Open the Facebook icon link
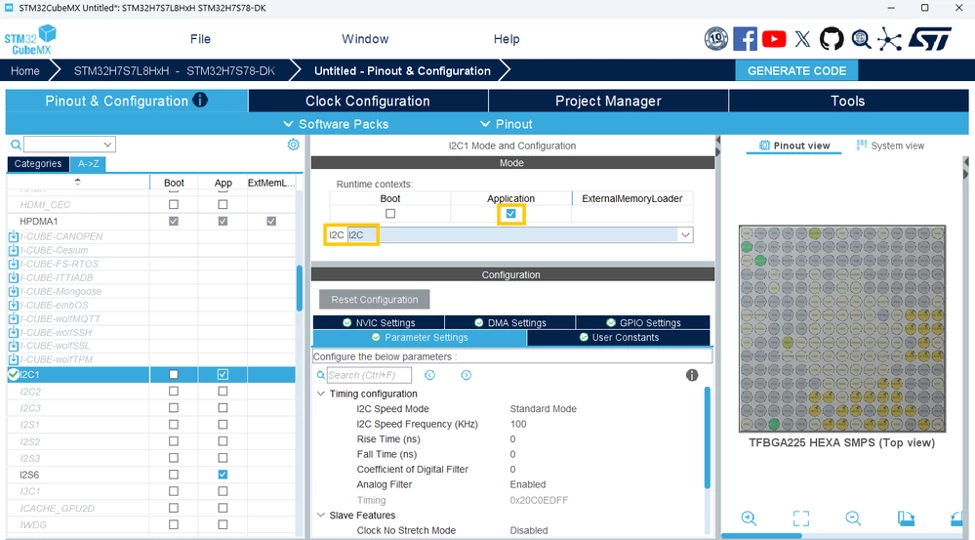The width and height of the screenshot is (975, 540). 745,39
